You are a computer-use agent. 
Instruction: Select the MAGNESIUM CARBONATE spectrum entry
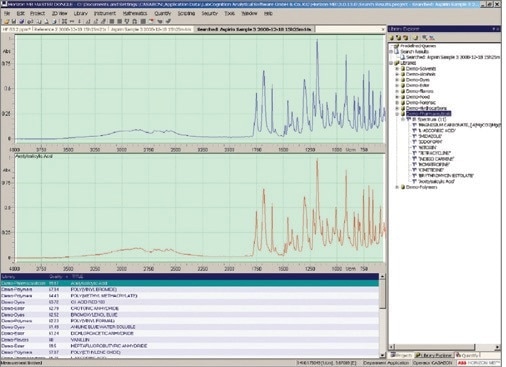click(459, 125)
